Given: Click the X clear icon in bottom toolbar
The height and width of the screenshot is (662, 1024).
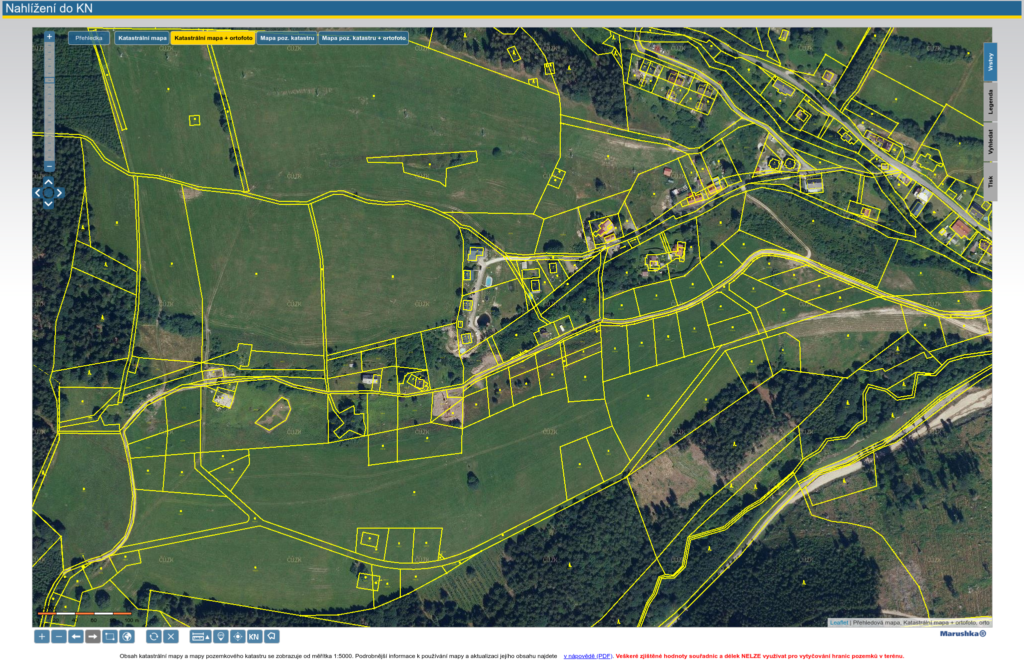Looking at the screenshot, I should (171, 636).
